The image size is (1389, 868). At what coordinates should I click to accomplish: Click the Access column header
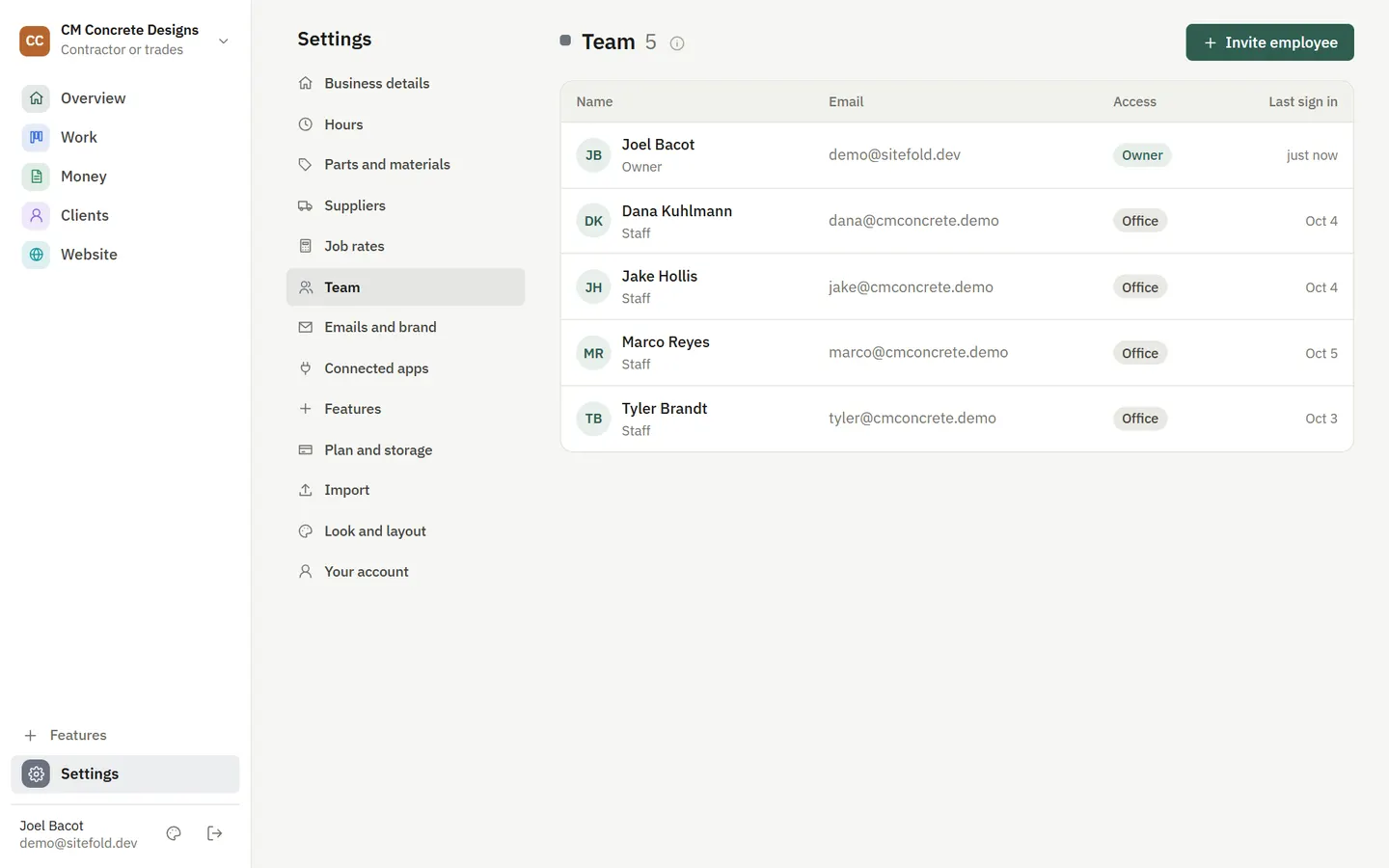click(1134, 101)
